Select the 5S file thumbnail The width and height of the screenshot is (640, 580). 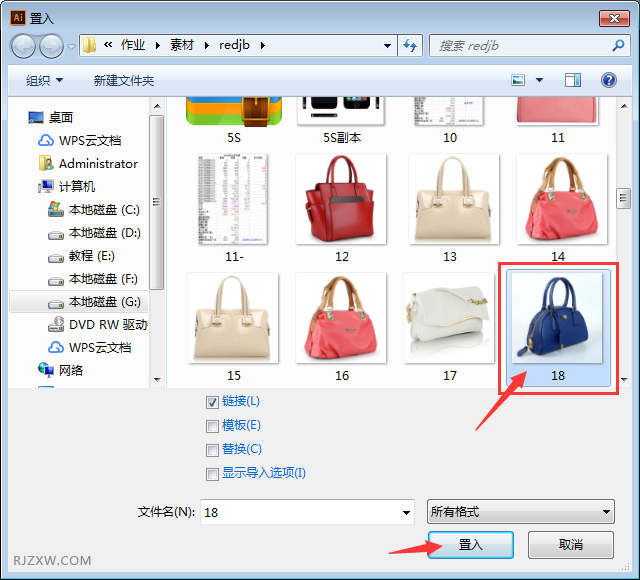(234, 111)
